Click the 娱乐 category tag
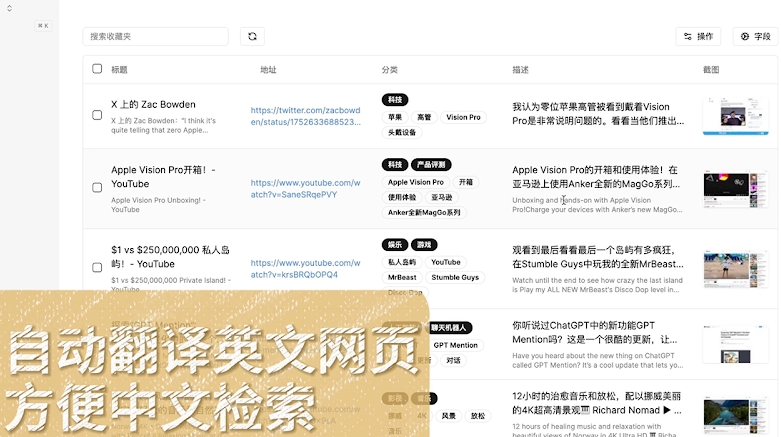This screenshot has height=437, width=781. coord(395,245)
